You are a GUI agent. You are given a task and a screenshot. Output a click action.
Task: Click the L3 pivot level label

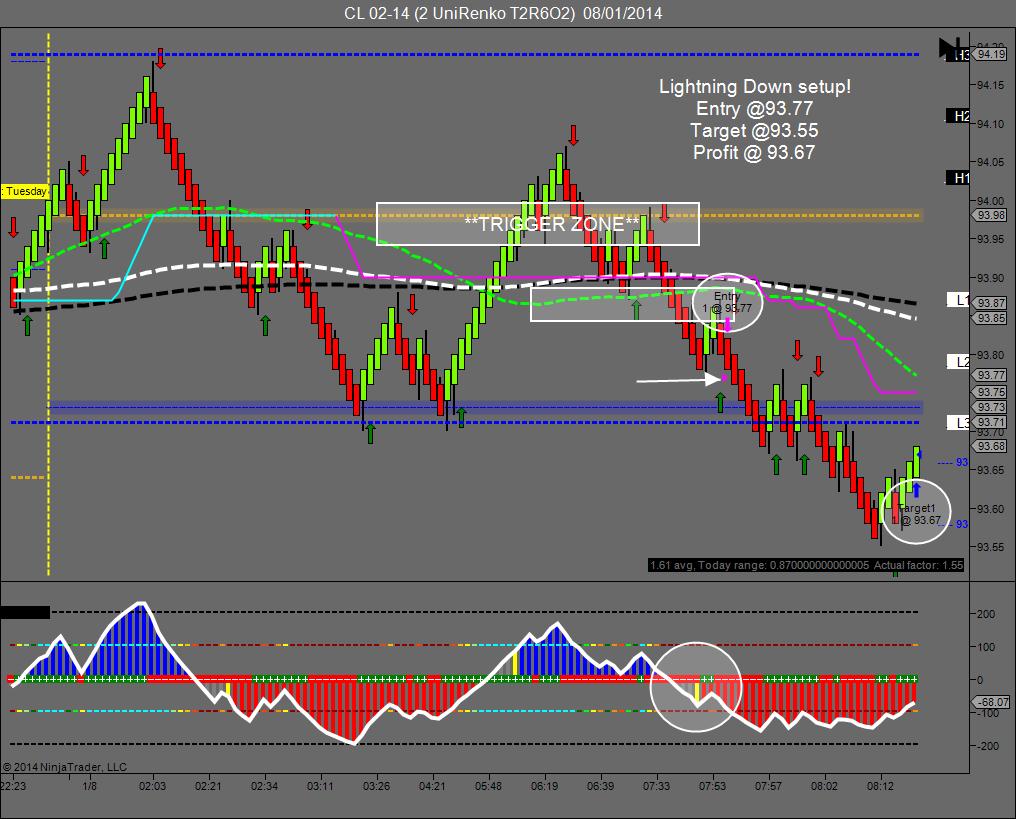point(958,423)
